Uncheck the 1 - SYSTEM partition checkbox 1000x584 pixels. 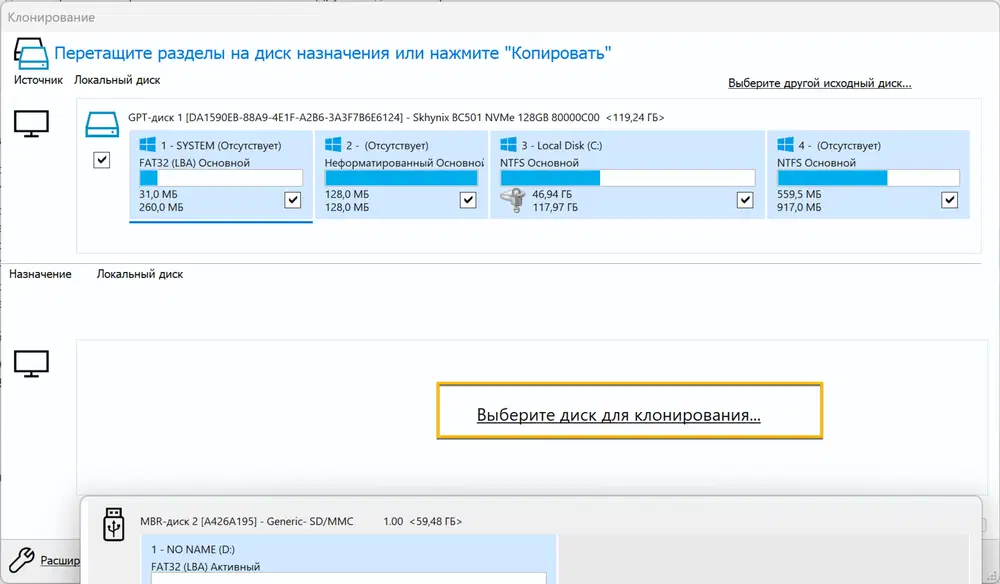292,200
